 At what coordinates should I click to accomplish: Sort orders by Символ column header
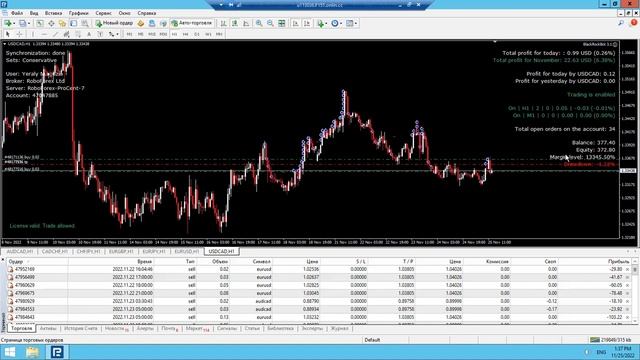point(262,261)
